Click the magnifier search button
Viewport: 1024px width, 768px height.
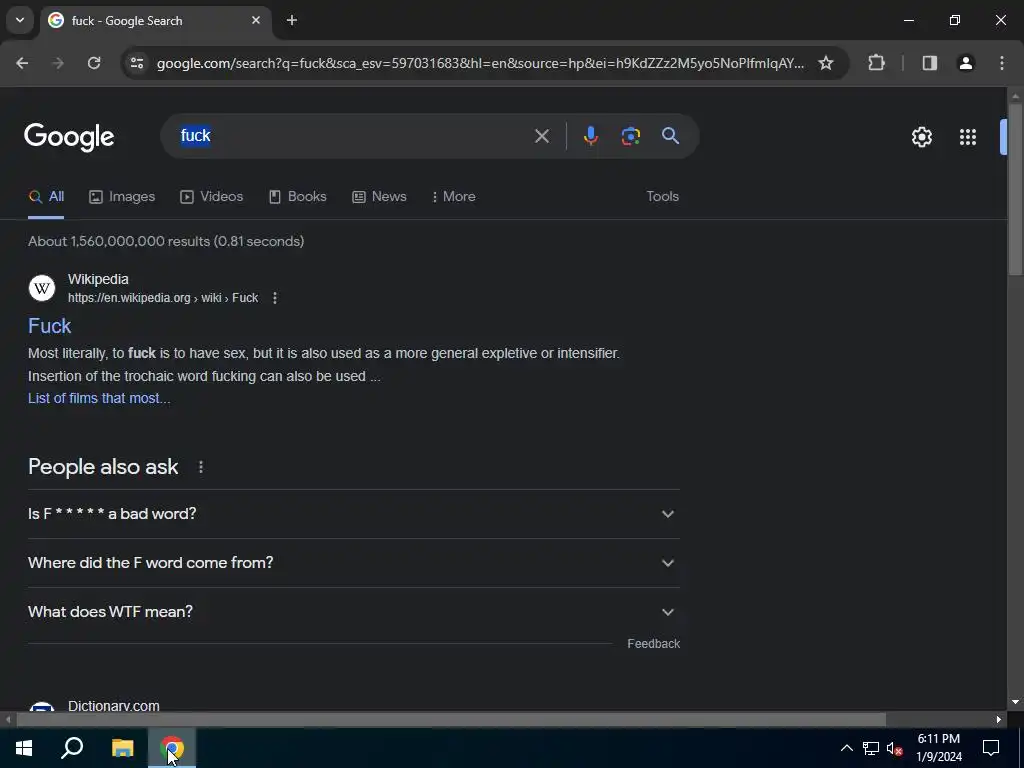coord(670,136)
